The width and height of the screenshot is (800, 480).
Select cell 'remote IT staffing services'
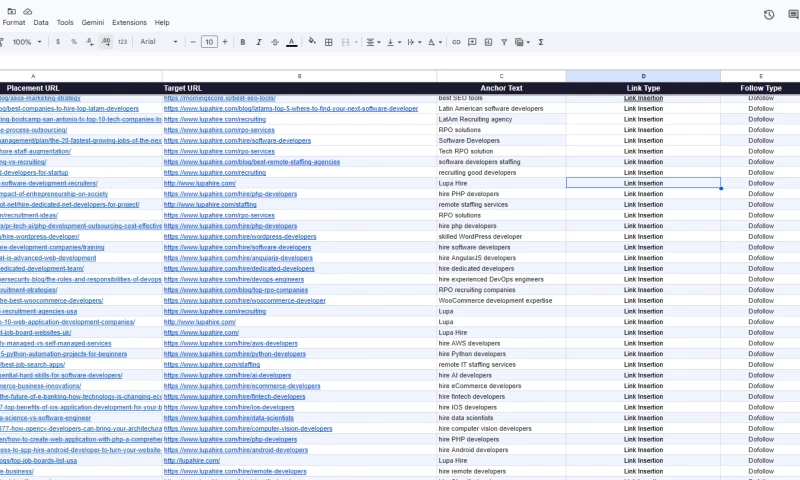502,365
